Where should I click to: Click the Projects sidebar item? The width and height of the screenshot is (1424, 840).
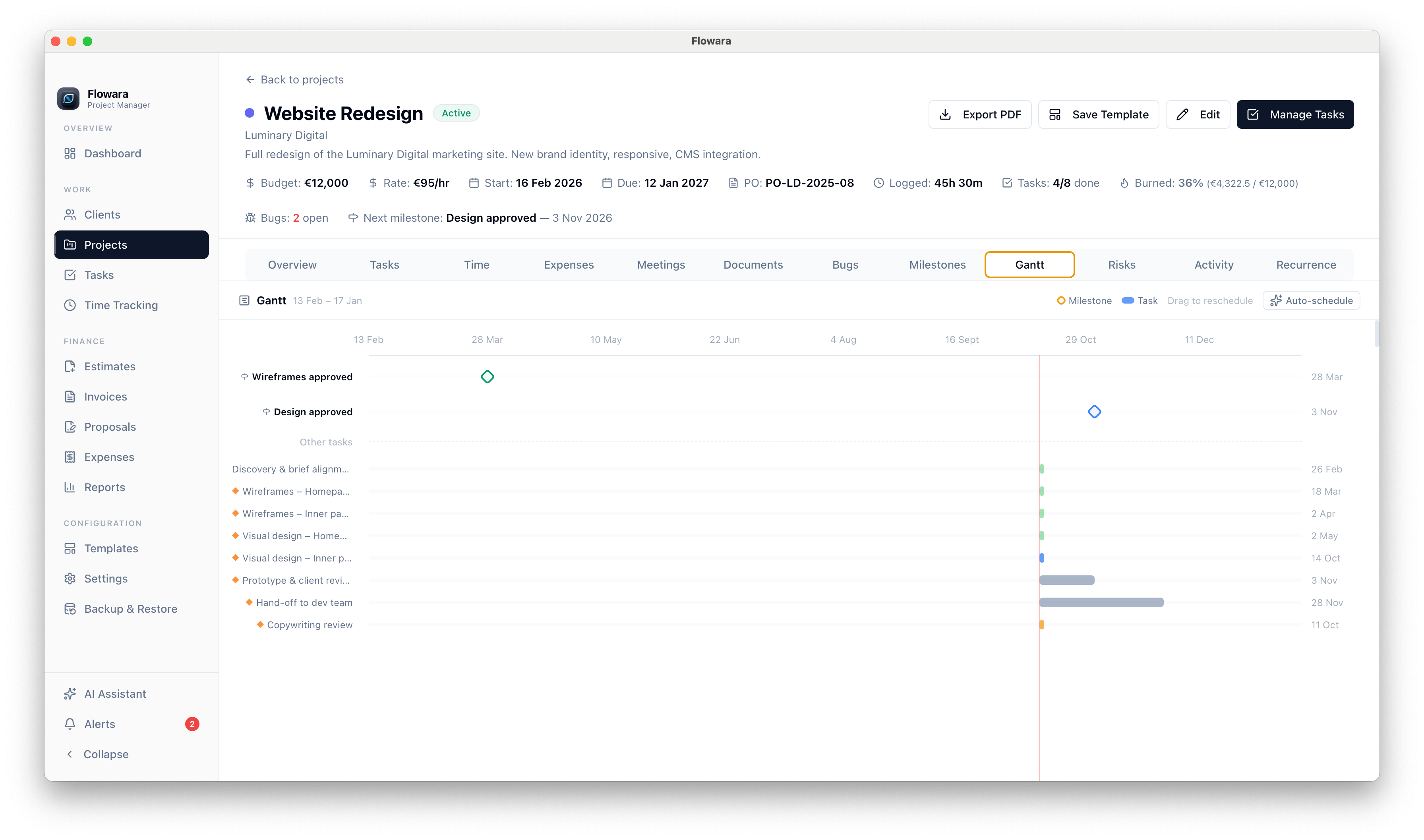point(131,244)
